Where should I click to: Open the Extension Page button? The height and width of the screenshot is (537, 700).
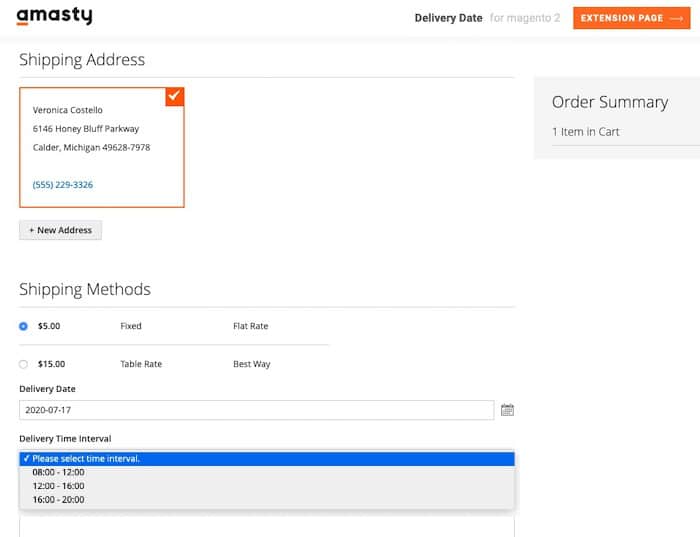pos(632,18)
